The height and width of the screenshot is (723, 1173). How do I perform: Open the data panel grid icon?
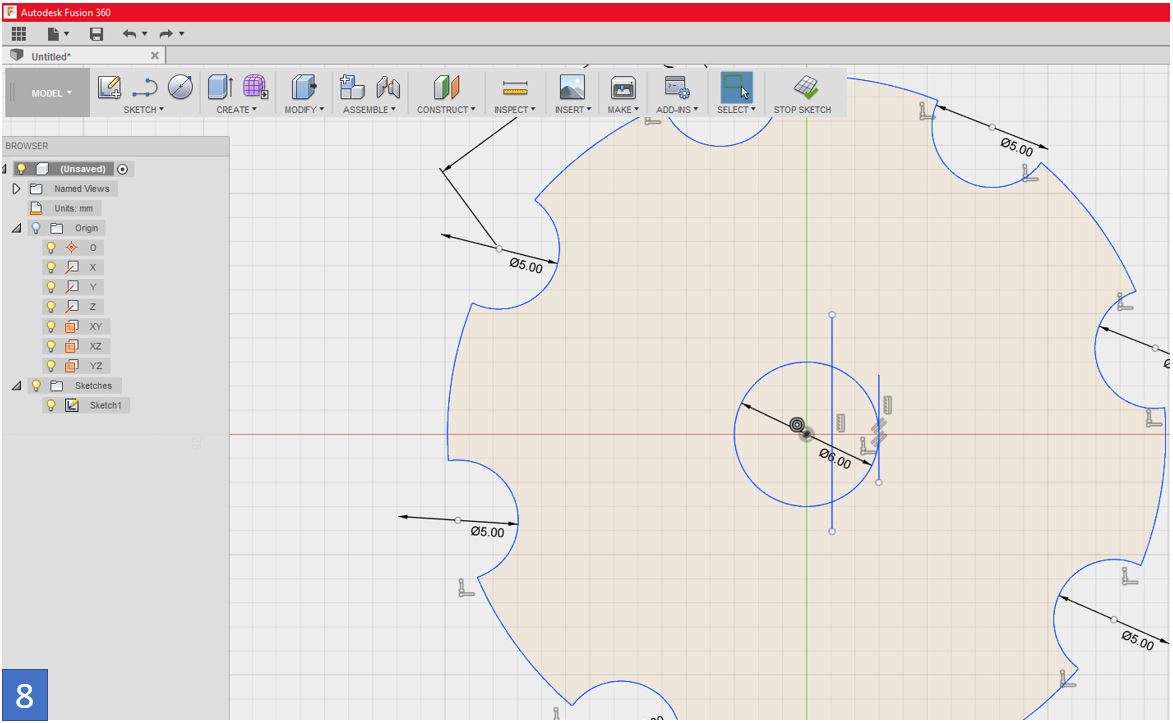[19, 34]
